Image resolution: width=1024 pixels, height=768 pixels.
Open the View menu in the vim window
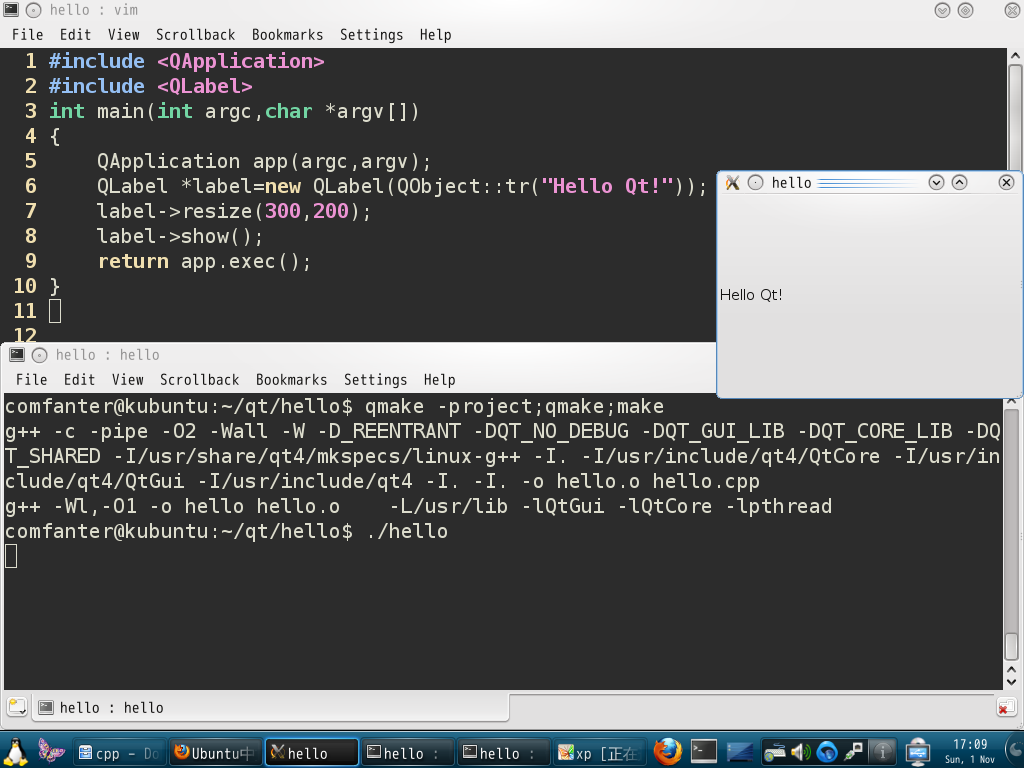pyautogui.click(x=123, y=35)
